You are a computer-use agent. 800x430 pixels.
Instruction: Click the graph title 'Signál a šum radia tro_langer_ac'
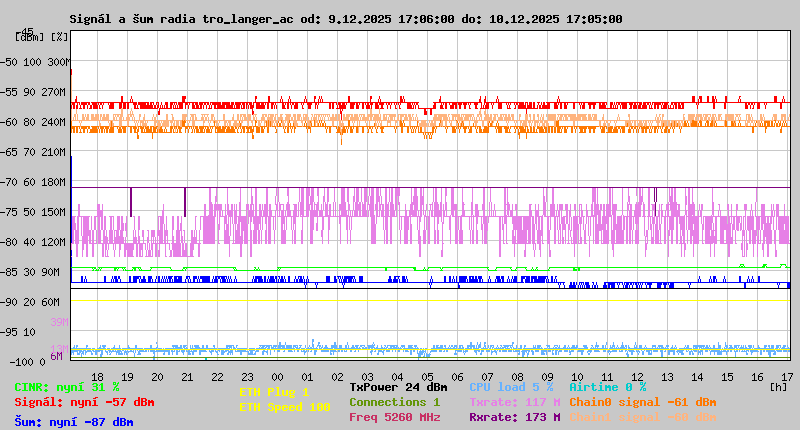[x=181, y=19]
